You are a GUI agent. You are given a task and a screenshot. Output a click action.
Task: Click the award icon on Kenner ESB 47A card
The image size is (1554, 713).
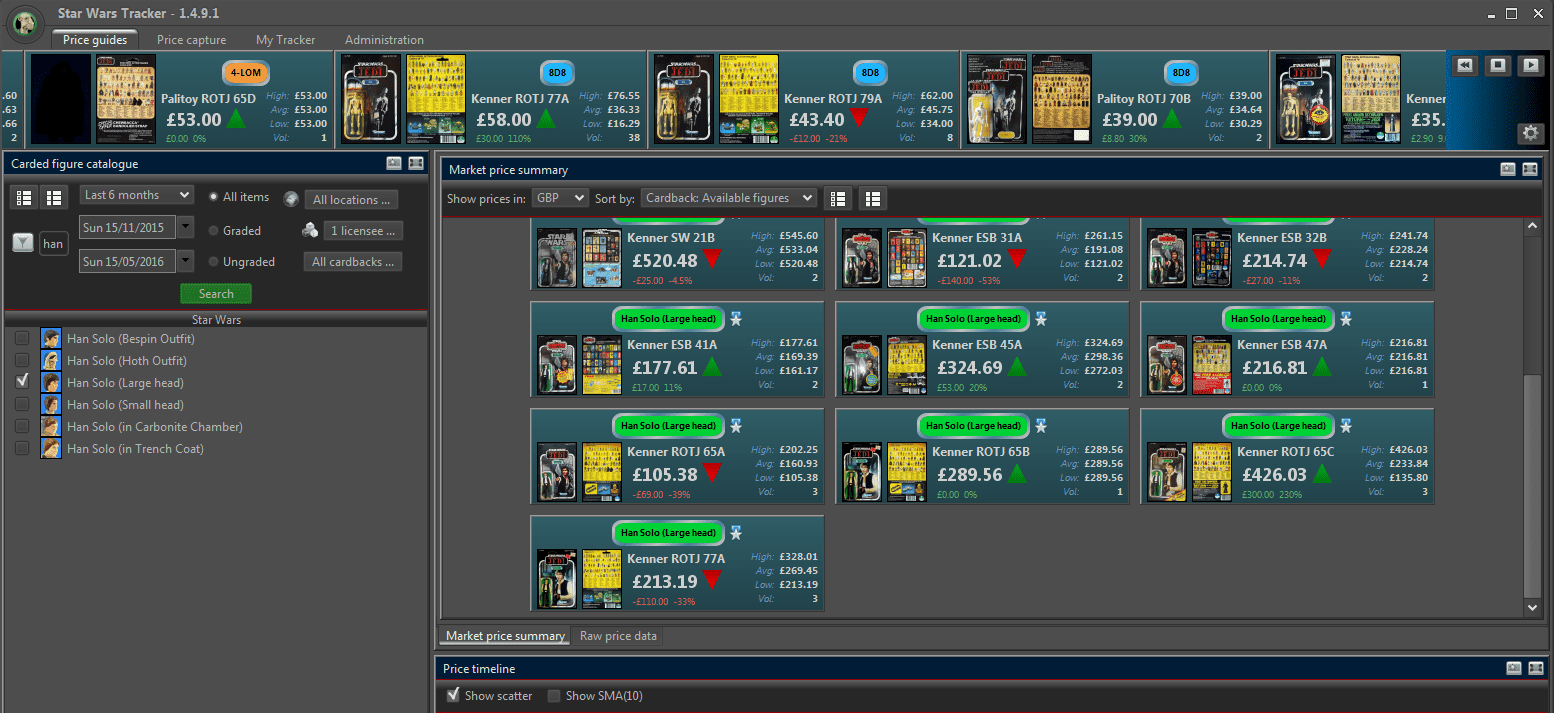(1346, 318)
